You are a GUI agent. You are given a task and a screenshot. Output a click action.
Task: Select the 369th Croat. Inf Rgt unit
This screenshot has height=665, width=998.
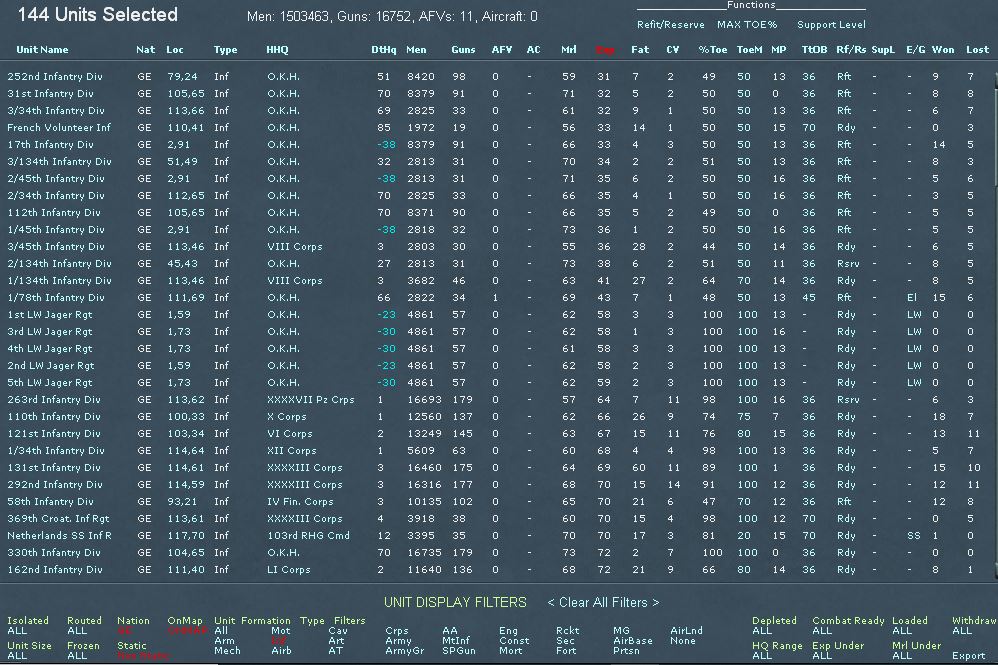click(x=58, y=519)
